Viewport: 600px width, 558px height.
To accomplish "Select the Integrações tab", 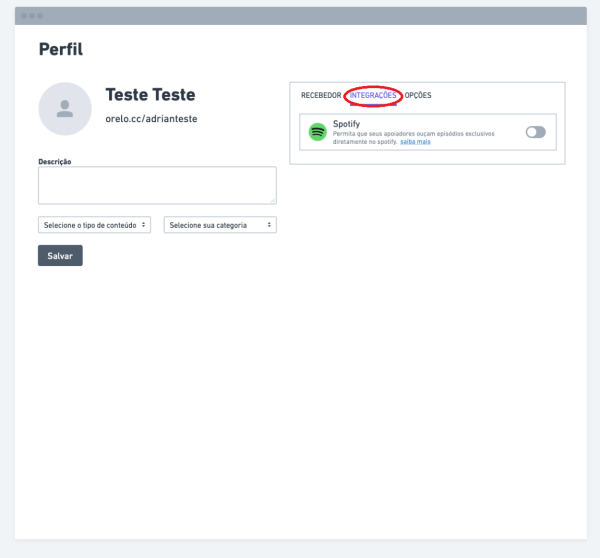I will (x=373, y=95).
